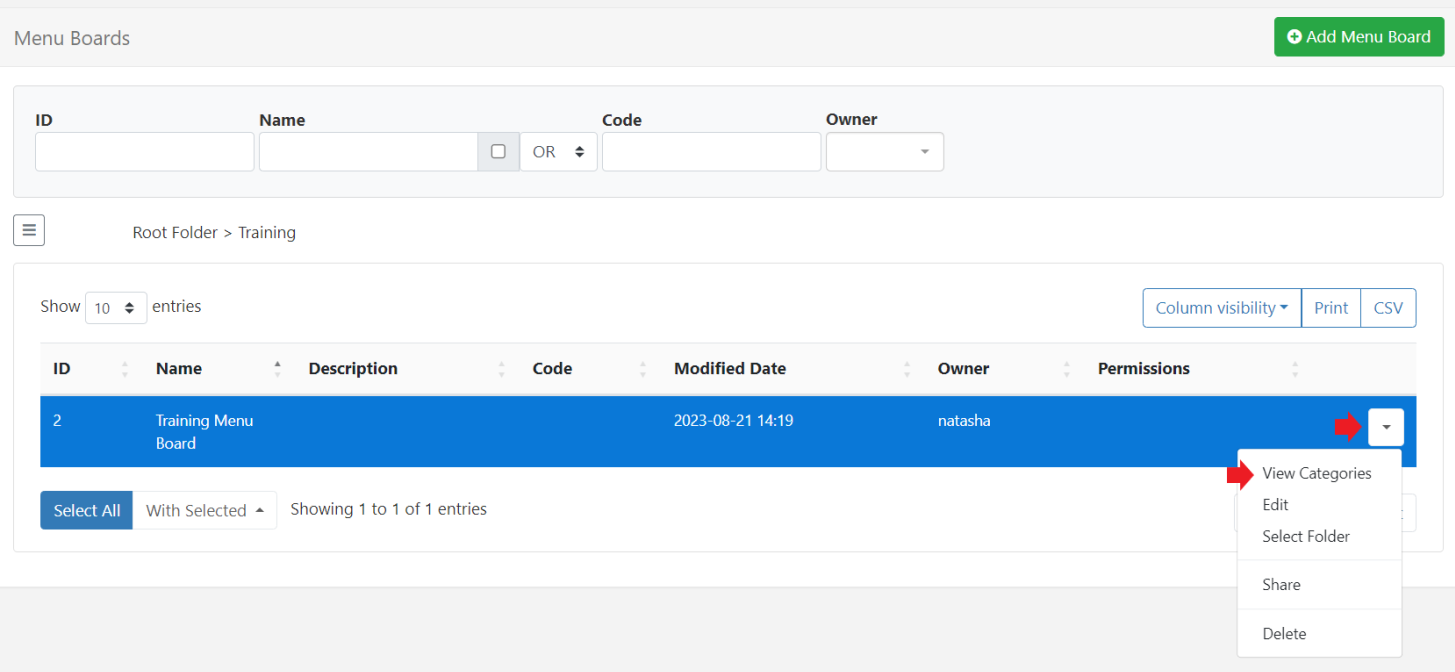Open the Column visibility dropdown
Screen dimensions: 1455x672
click(1221, 308)
